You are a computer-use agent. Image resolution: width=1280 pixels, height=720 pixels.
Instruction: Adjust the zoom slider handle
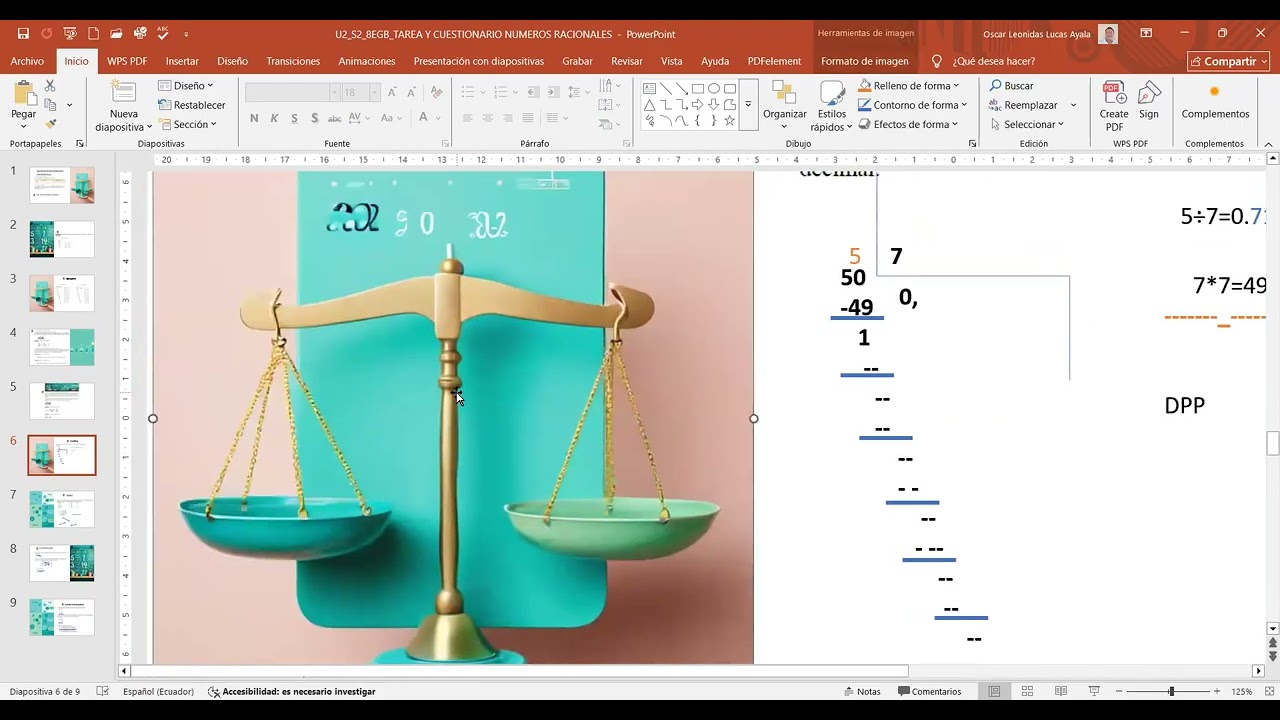coord(1171,691)
